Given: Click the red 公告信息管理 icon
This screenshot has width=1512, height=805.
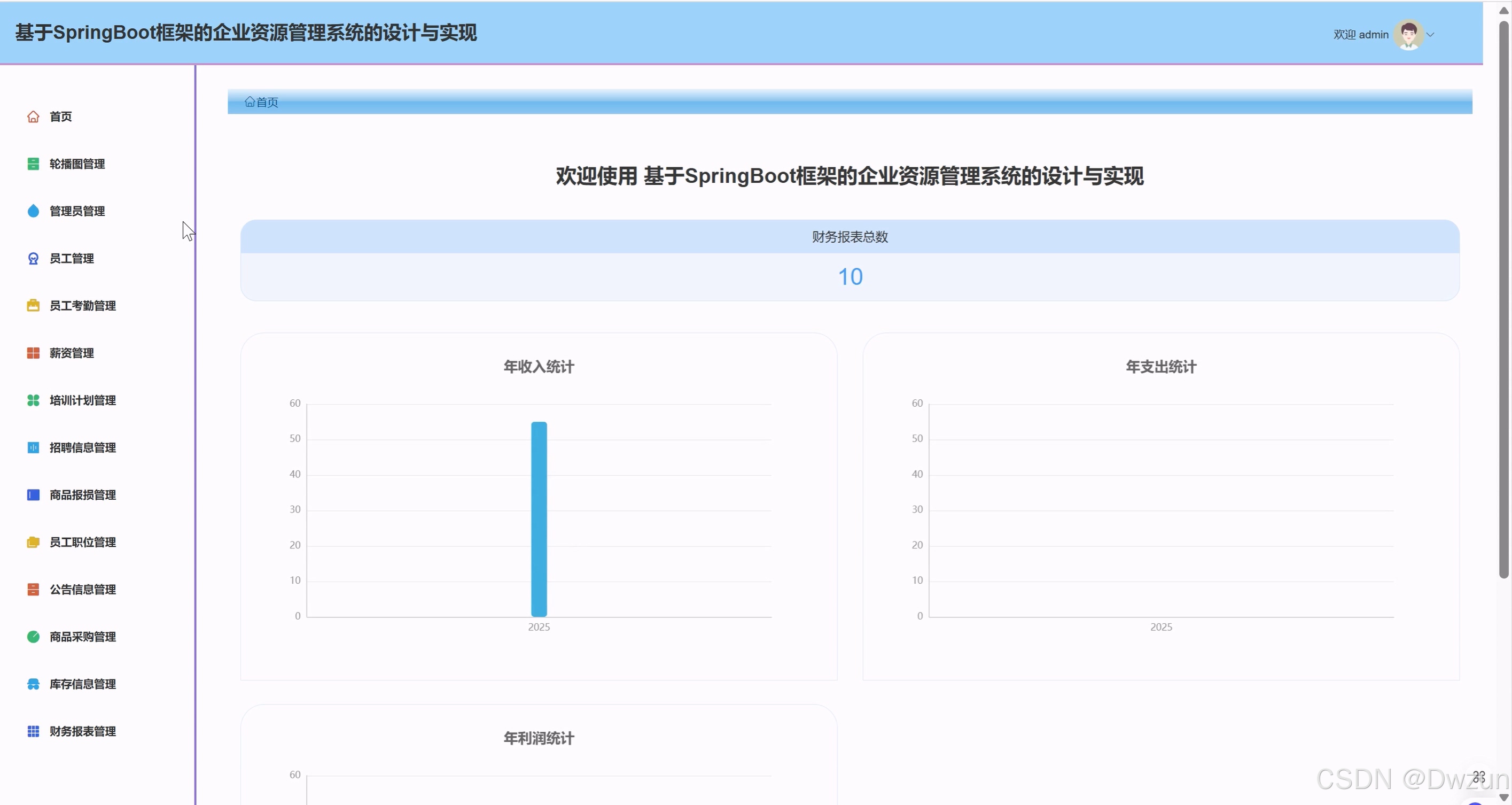Looking at the screenshot, I should [34, 590].
